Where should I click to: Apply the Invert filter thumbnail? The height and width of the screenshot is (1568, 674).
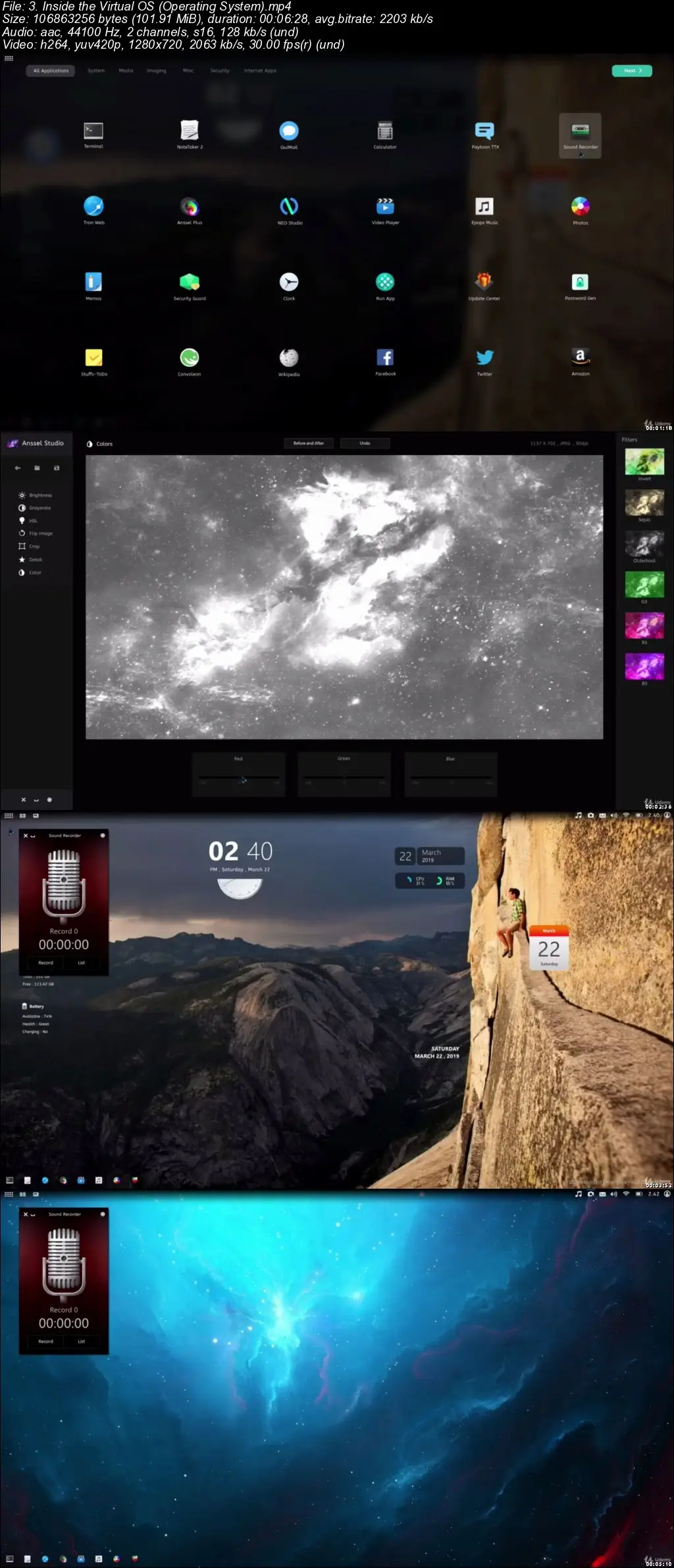point(644,462)
